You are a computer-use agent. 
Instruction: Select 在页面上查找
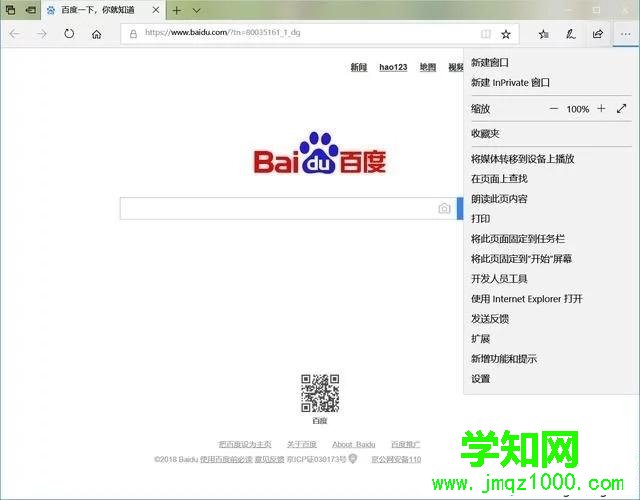pyautogui.click(x=499, y=179)
